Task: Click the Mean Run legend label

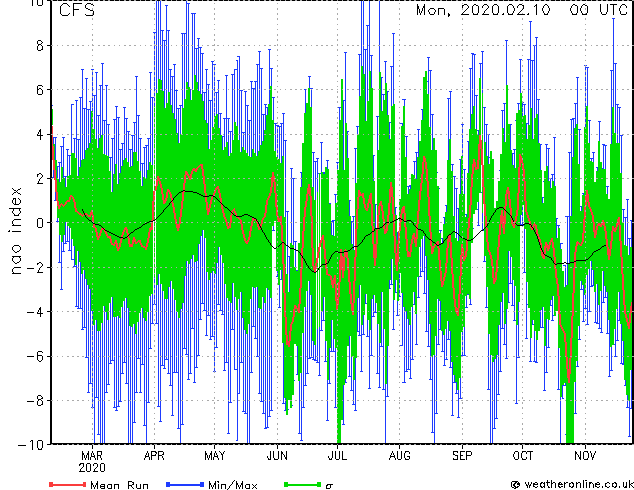Action: click(119, 485)
